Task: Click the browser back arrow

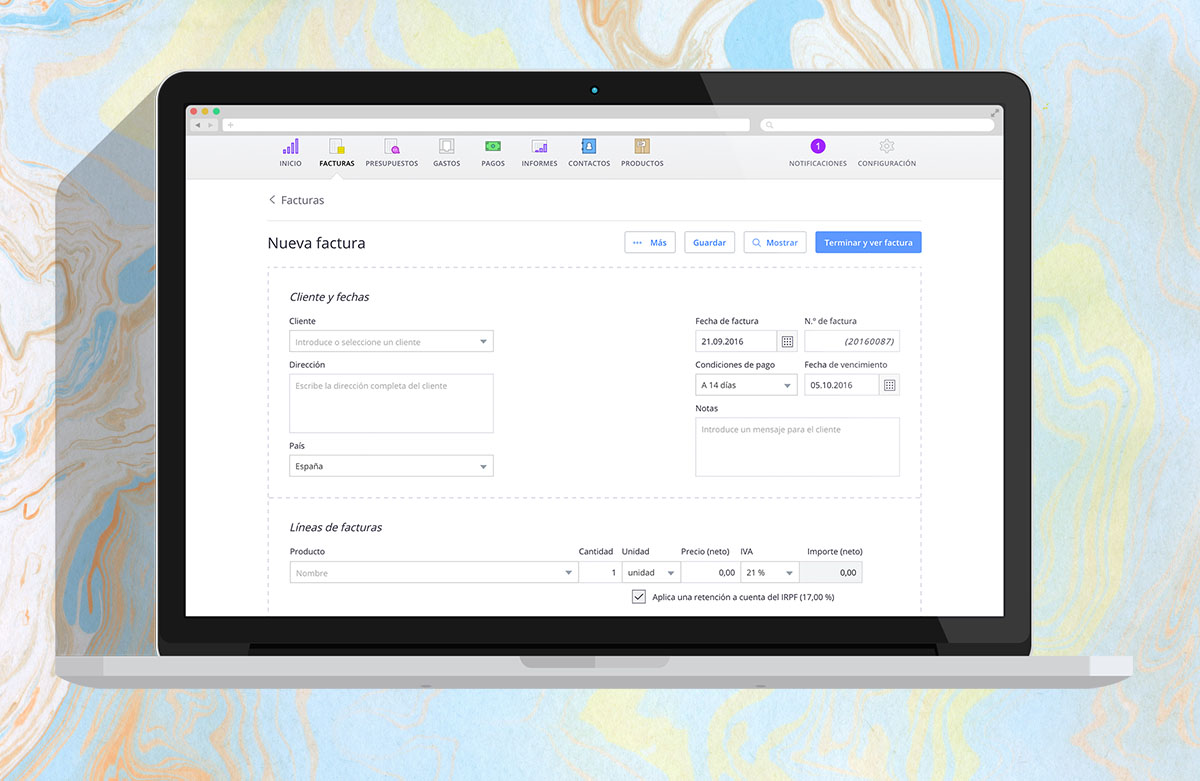Action: click(198, 125)
